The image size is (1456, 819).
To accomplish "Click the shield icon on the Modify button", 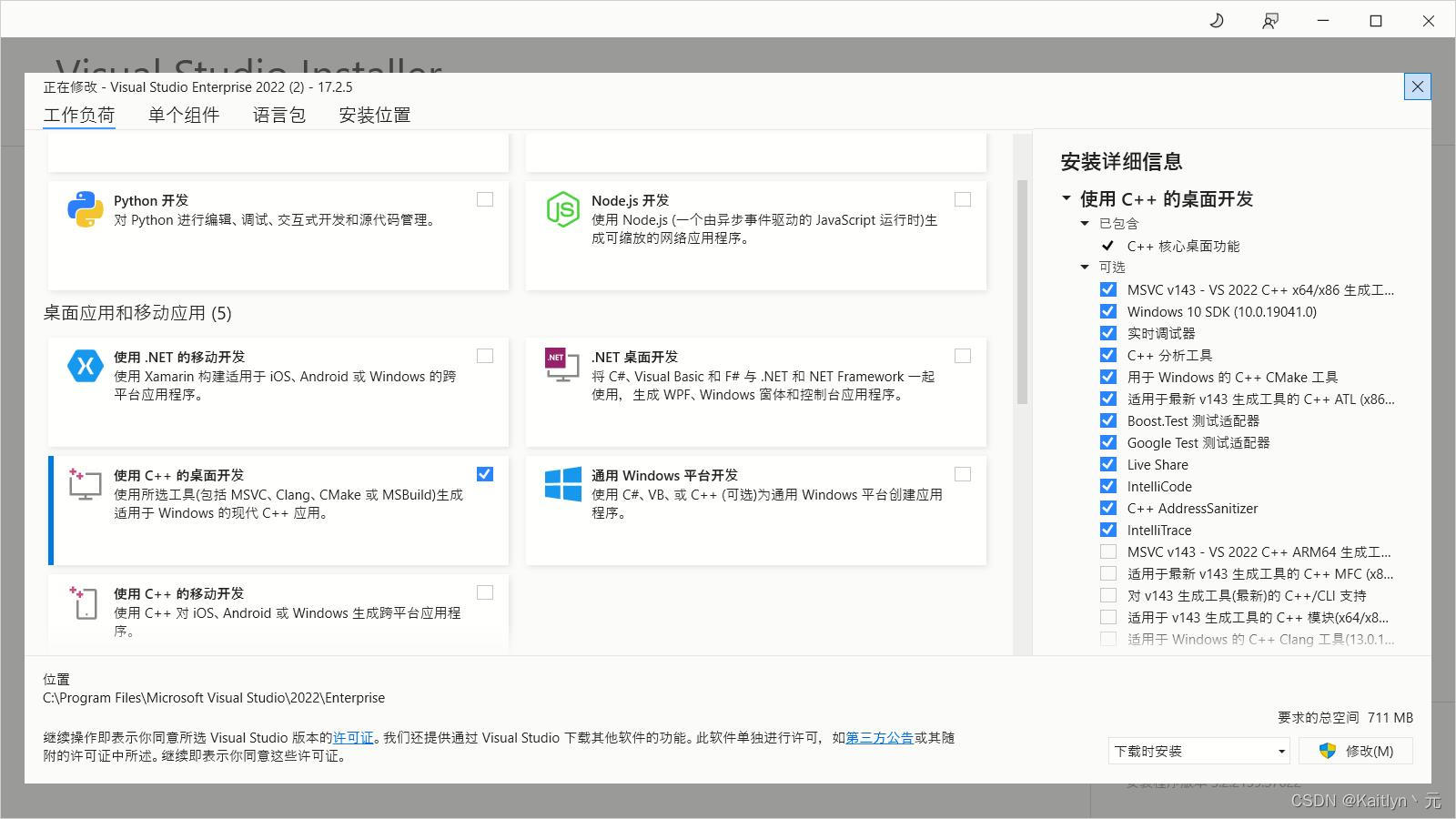I will [1328, 751].
